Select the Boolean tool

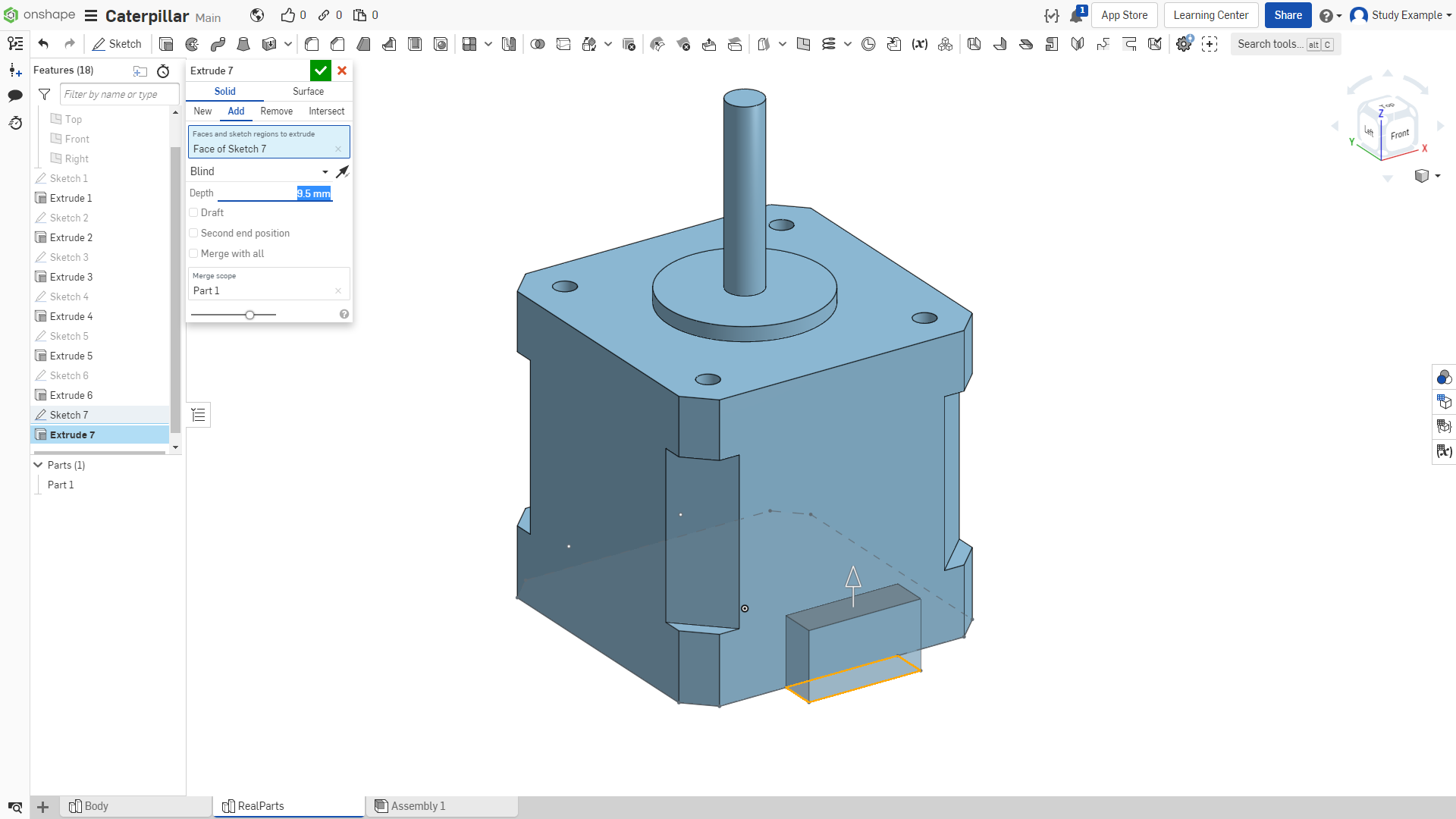(538, 44)
